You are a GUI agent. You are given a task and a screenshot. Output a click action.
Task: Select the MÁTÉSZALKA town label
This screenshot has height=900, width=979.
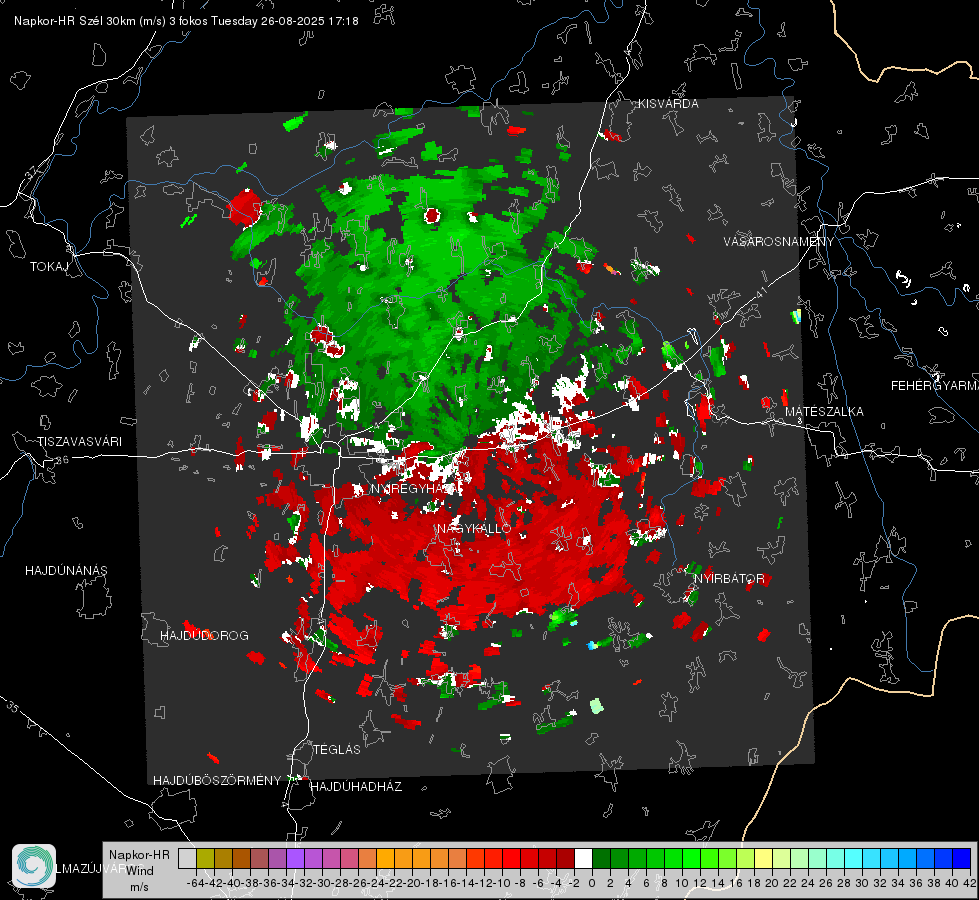pyautogui.click(x=824, y=412)
